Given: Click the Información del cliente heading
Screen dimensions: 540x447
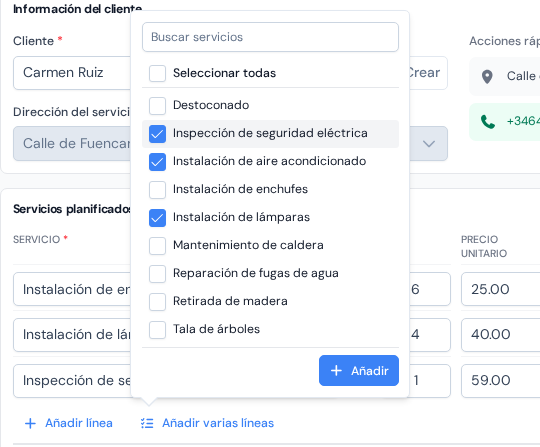Looking at the screenshot, I should point(77,9).
